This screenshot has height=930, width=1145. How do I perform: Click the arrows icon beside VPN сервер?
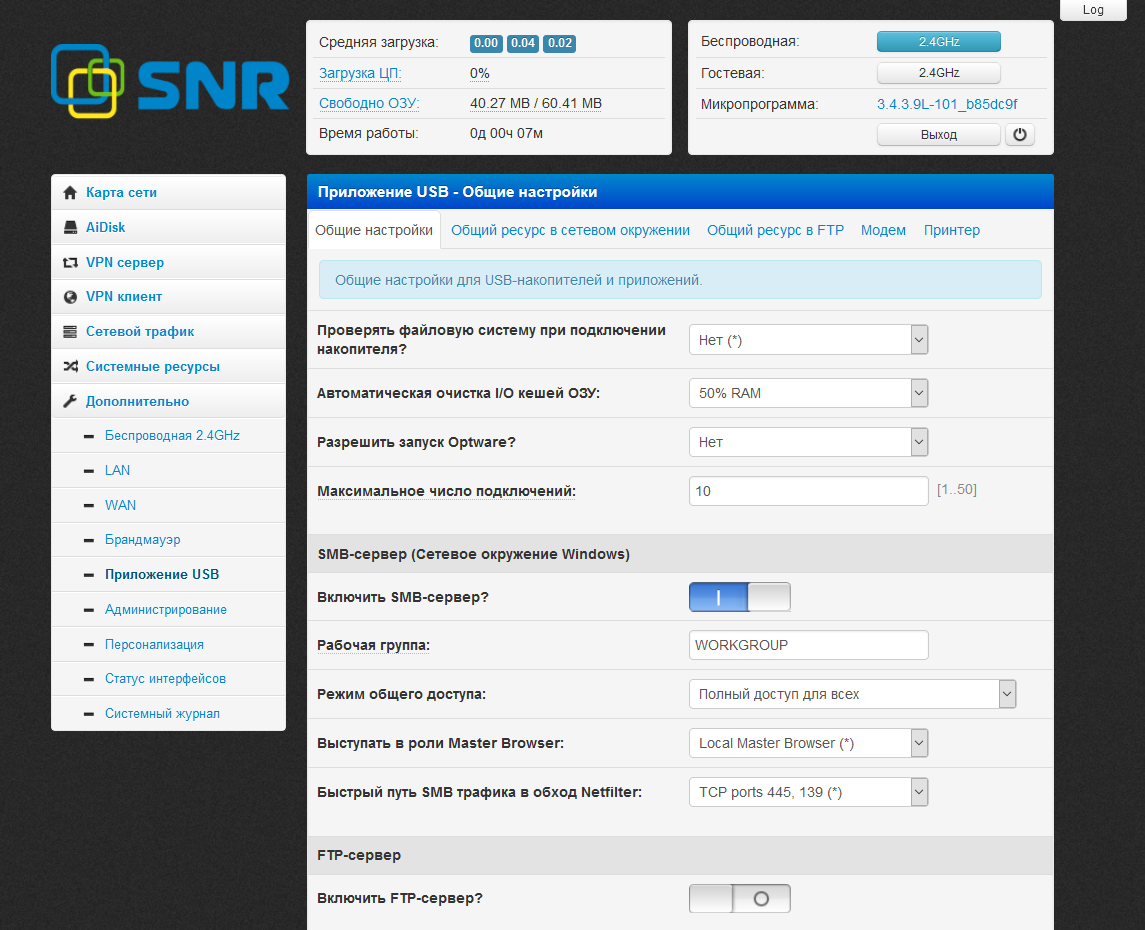[70, 263]
